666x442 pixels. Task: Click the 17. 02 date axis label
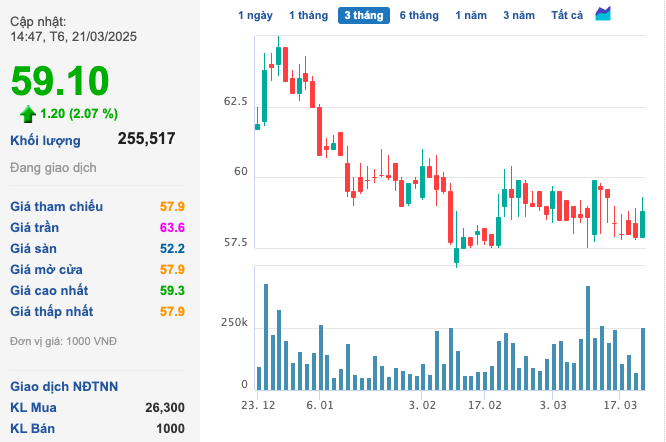[488, 406]
